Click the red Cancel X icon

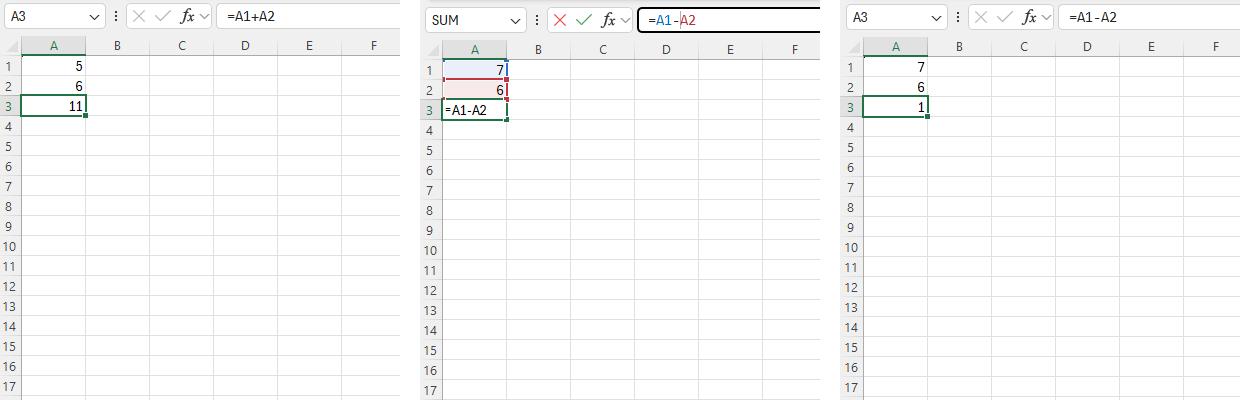pos(560,20)
